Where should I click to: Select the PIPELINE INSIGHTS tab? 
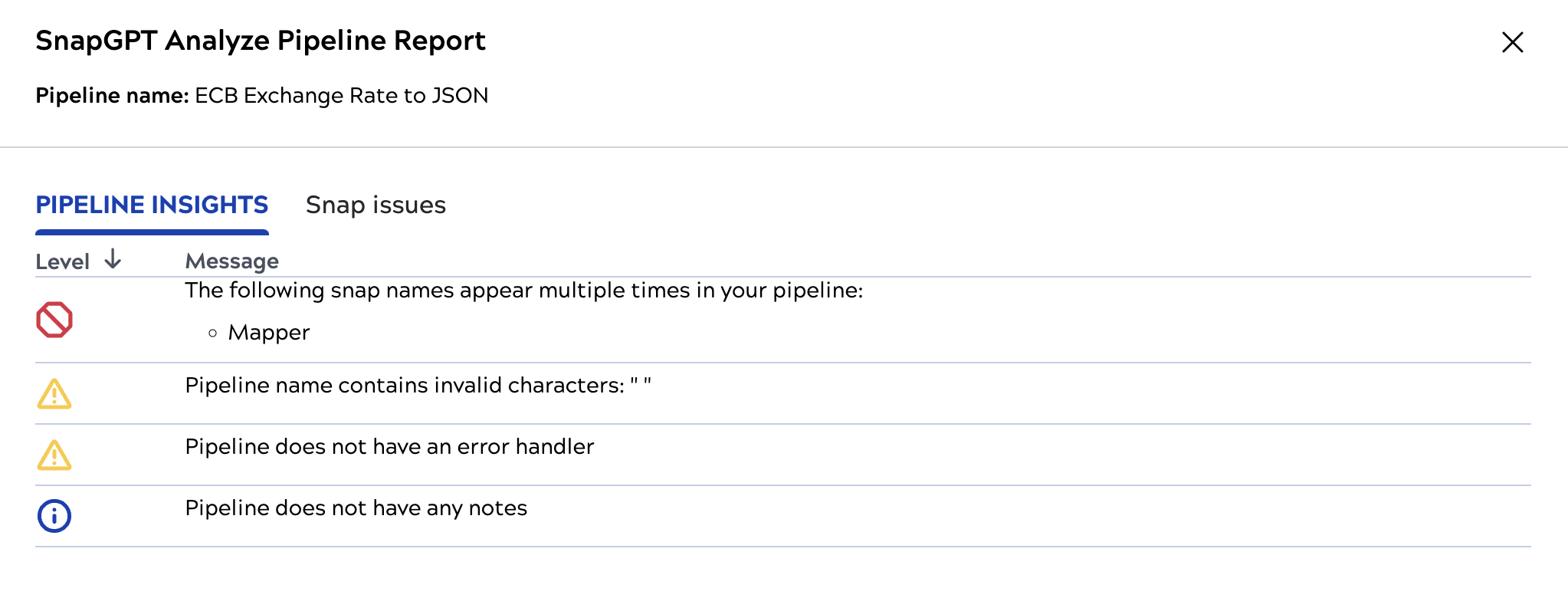pyautogui.click(x=152, y=205)
